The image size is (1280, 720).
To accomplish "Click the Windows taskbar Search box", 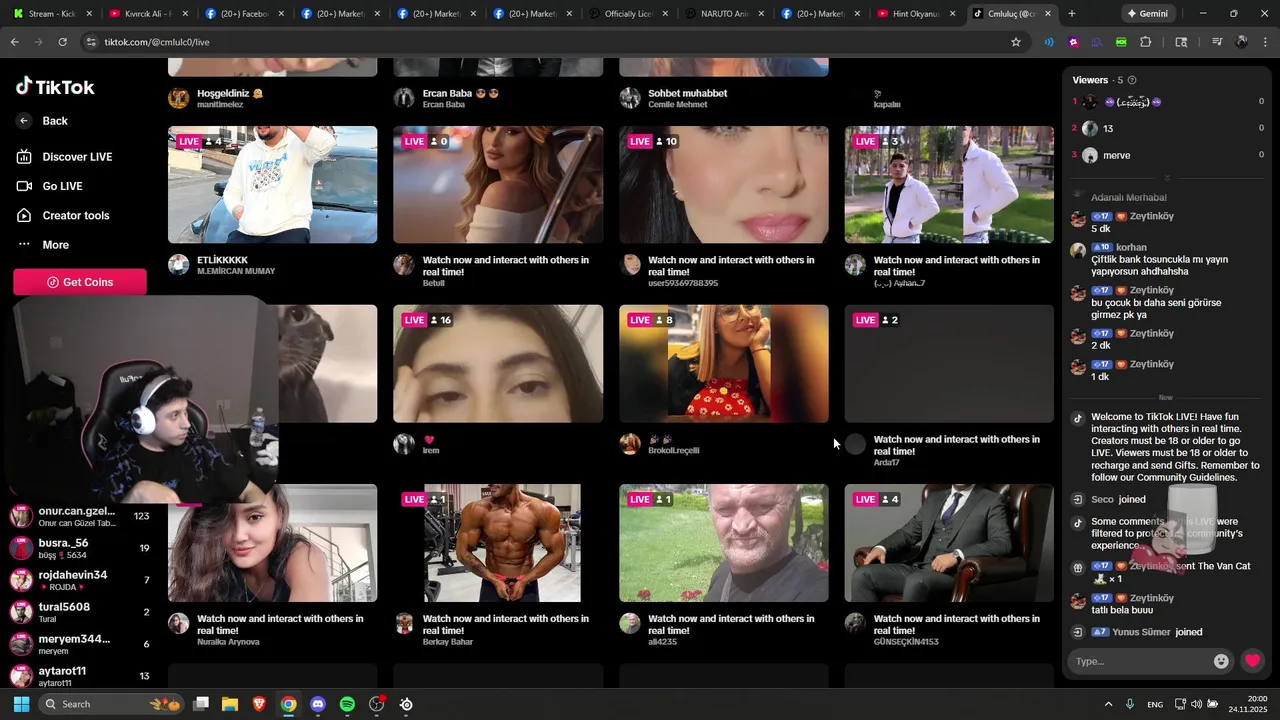I will click(112, 704).
